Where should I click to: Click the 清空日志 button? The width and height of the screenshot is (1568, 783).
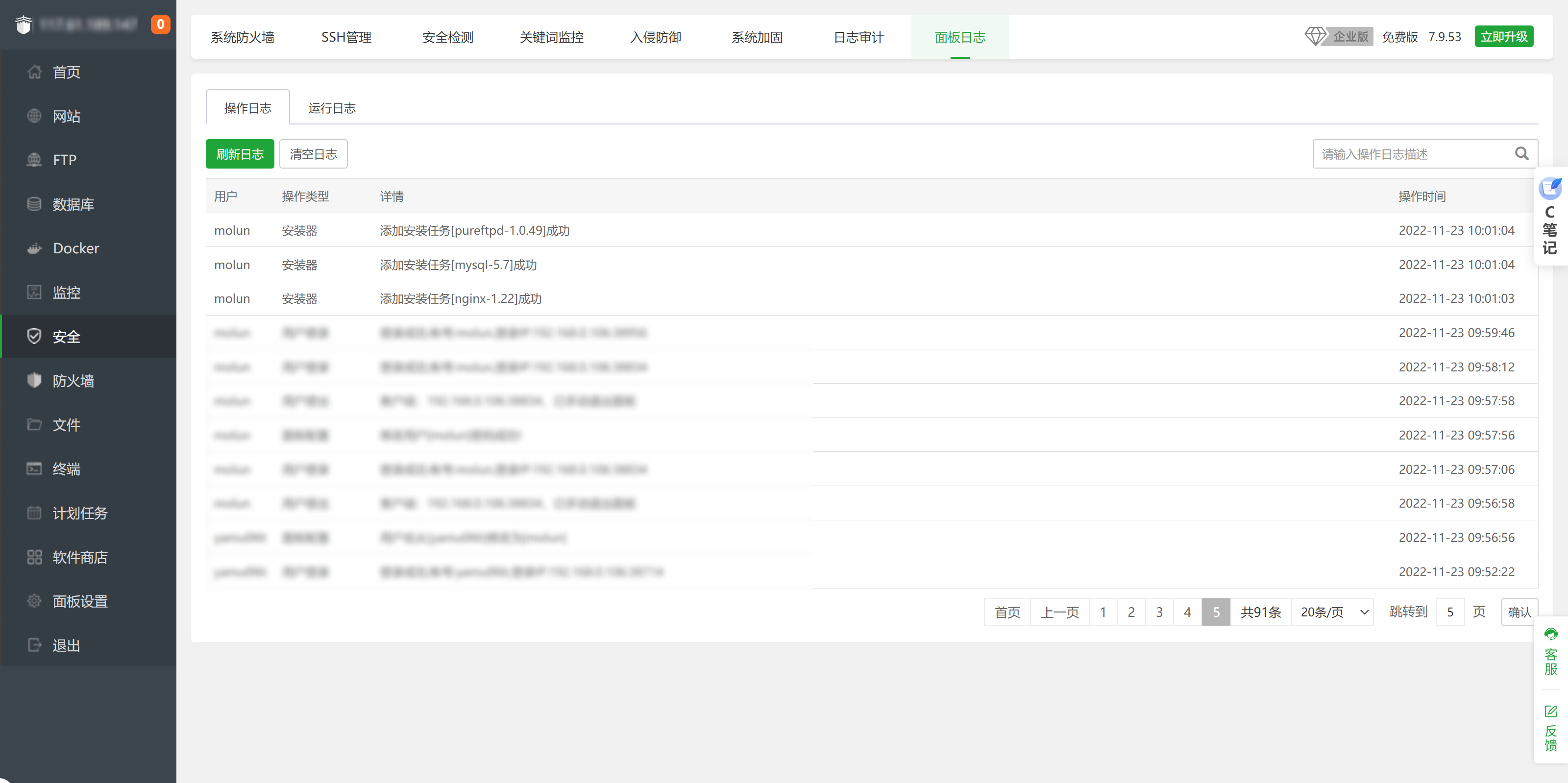coord(314,154)
